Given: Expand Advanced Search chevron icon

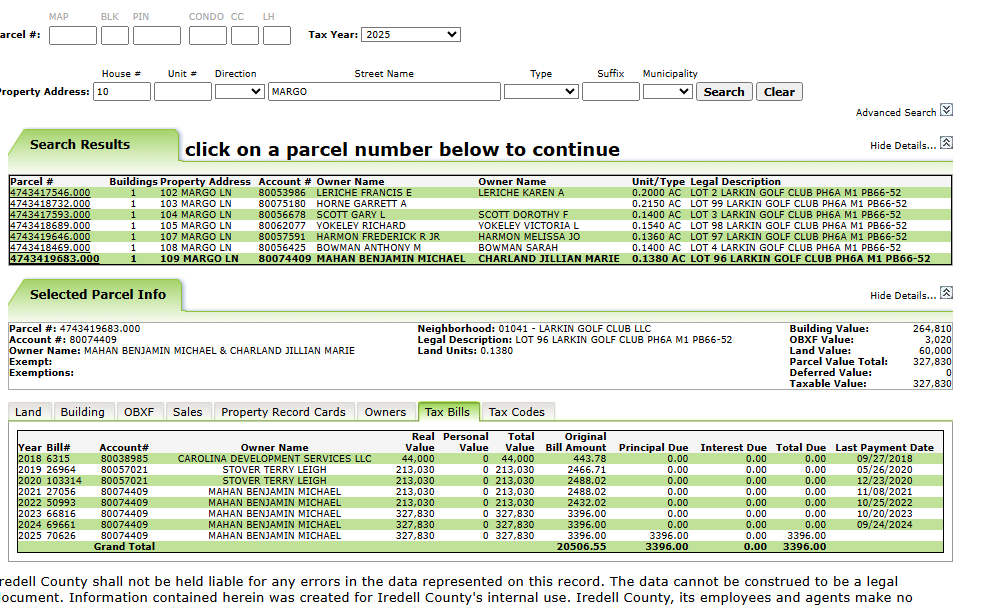Looking at the screenshot, I should point(946,111).
